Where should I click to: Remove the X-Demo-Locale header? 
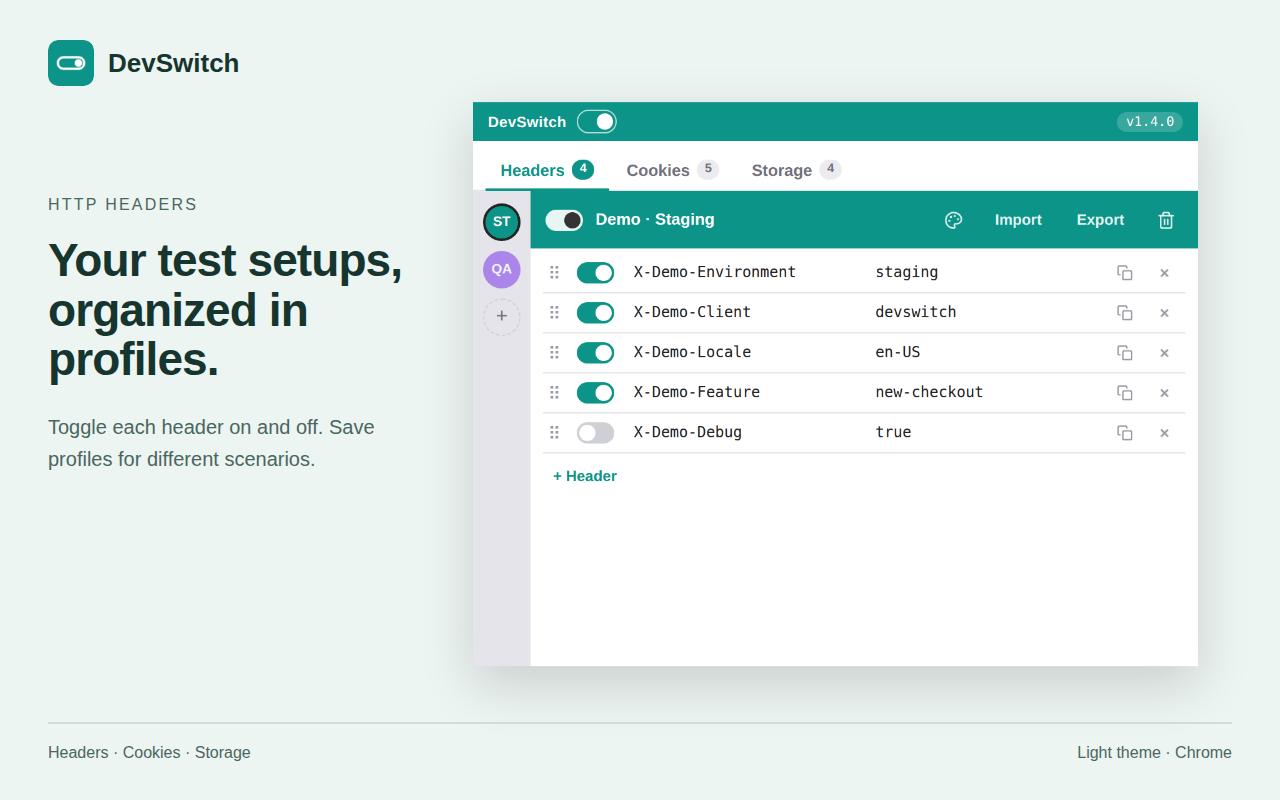(1164, 353)
